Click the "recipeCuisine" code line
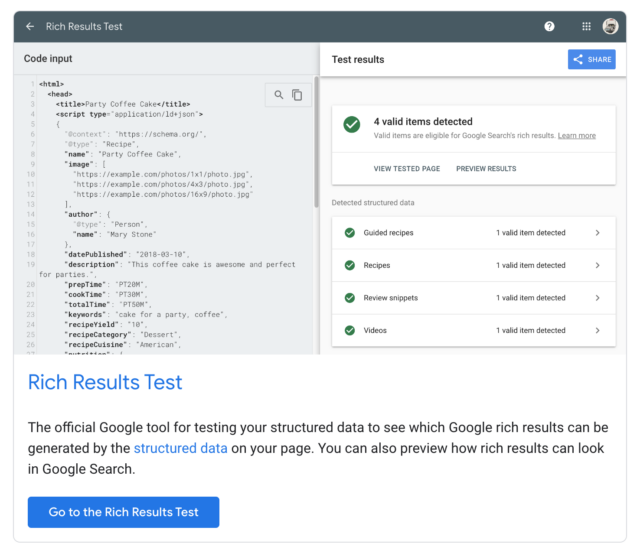 122,344
